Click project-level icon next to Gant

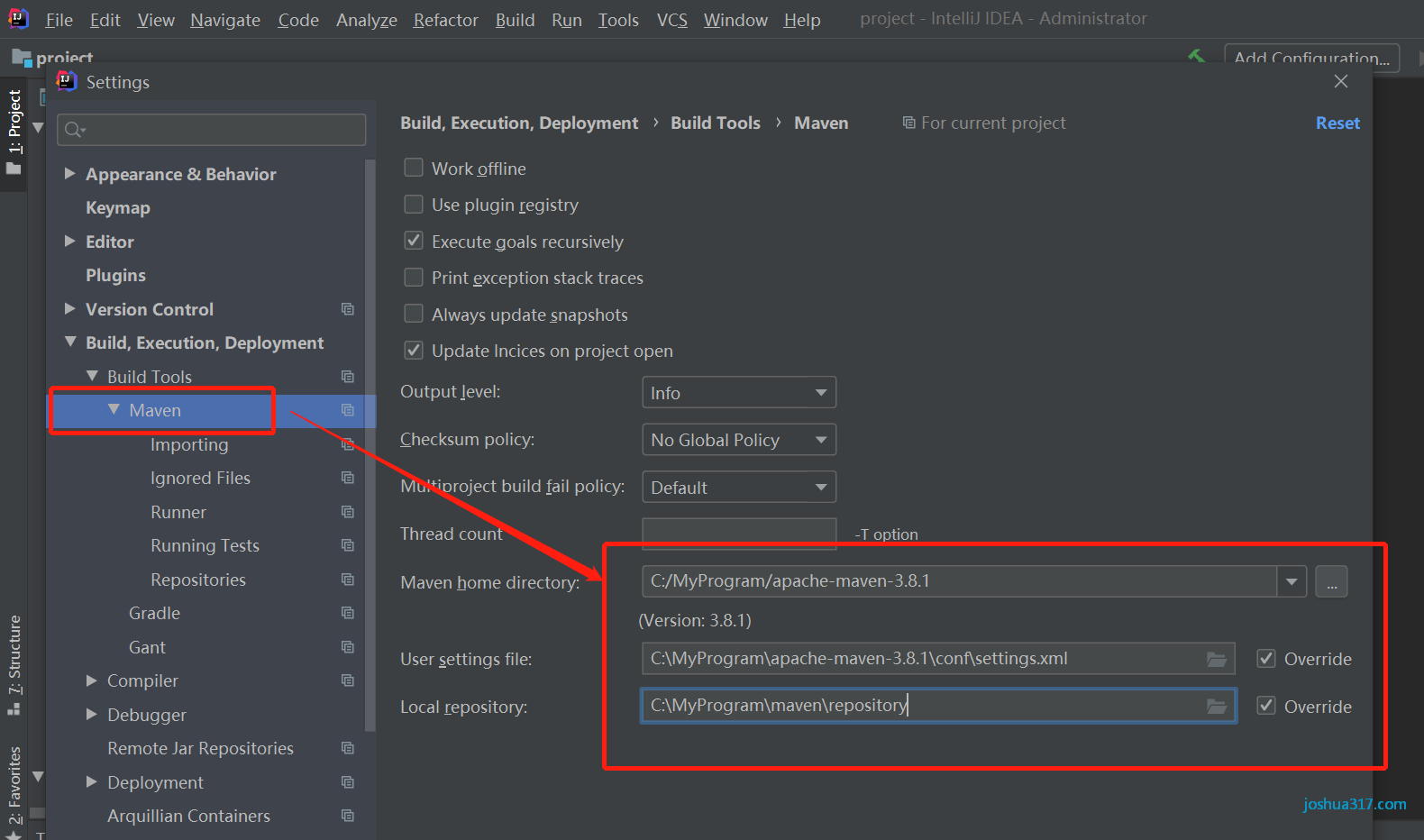348,647
